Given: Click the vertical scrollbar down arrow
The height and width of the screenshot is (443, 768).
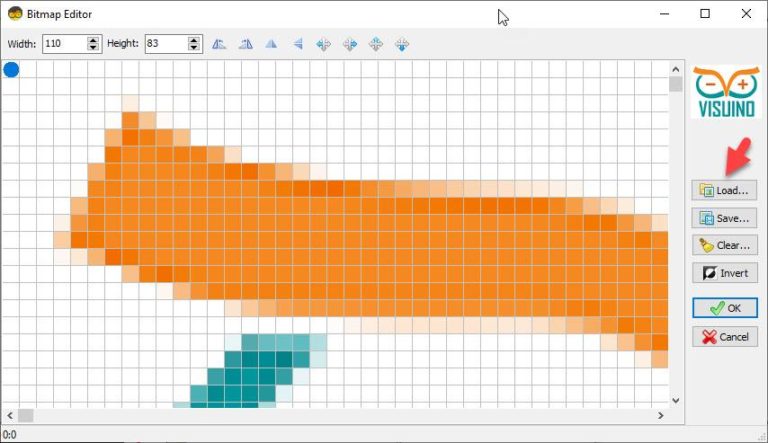Looking at the screenshot, I should click(x=675, y=400).
